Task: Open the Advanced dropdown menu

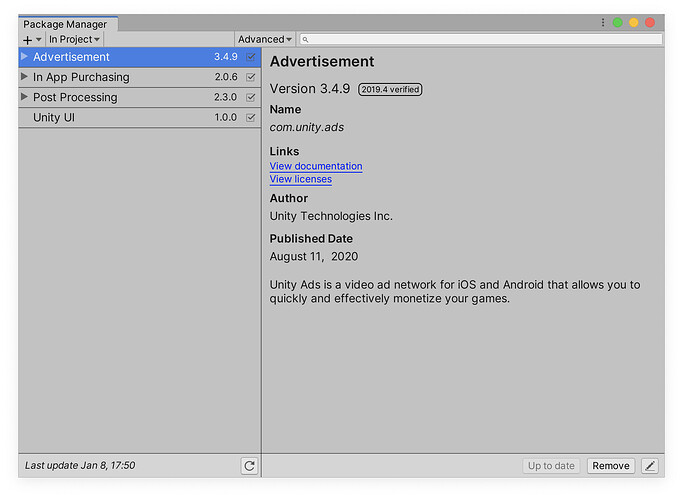Action: point(265,40)
